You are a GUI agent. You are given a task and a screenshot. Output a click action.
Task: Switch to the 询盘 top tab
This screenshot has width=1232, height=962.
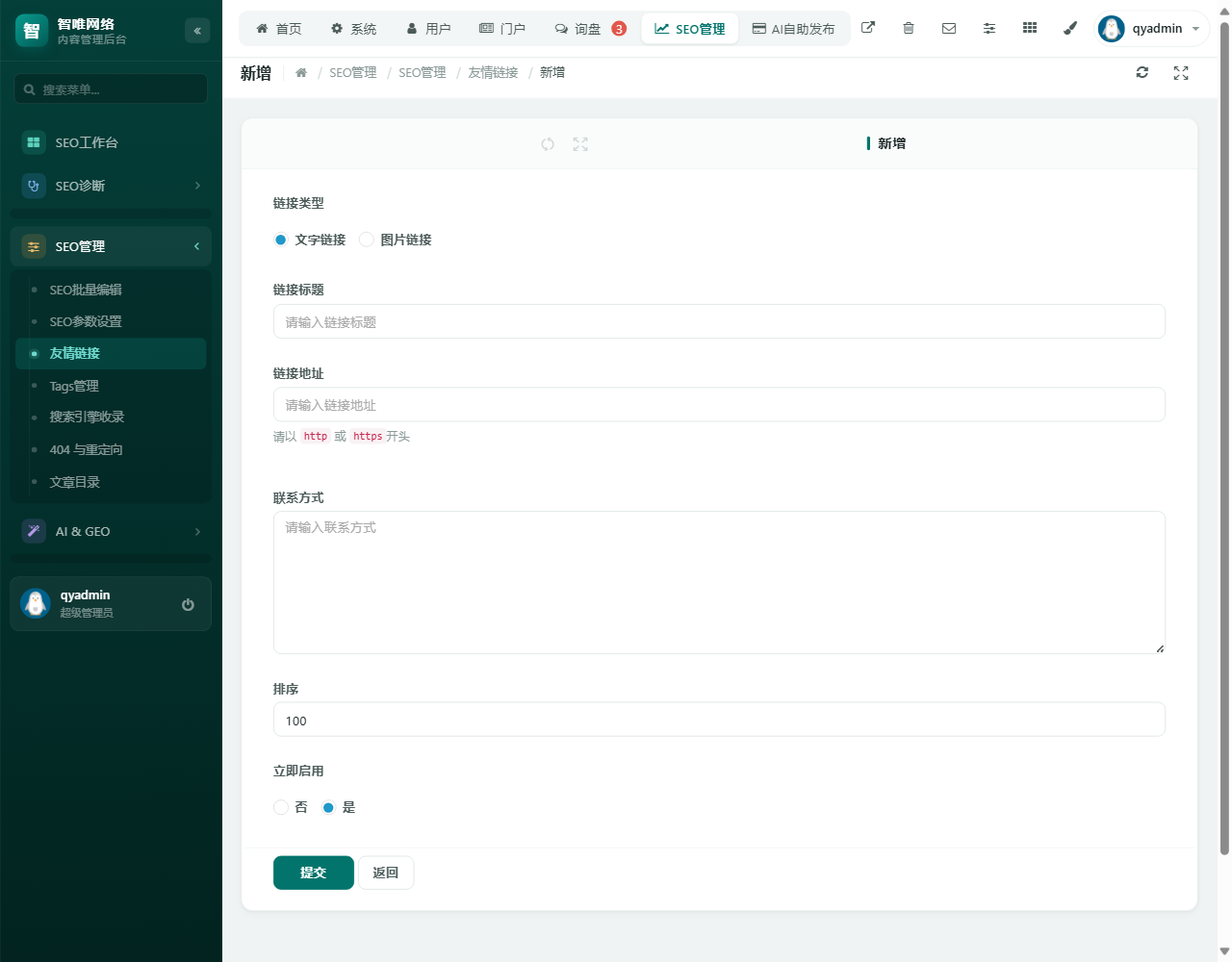590,29
